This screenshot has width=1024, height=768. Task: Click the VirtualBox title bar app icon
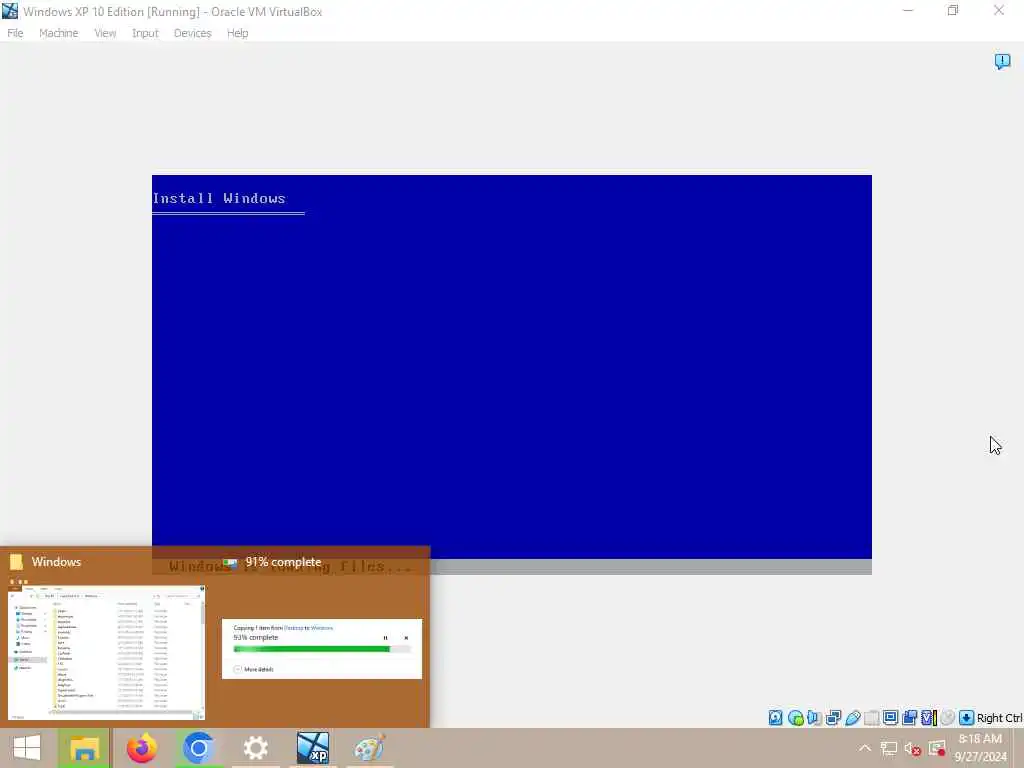pos(10,11)
